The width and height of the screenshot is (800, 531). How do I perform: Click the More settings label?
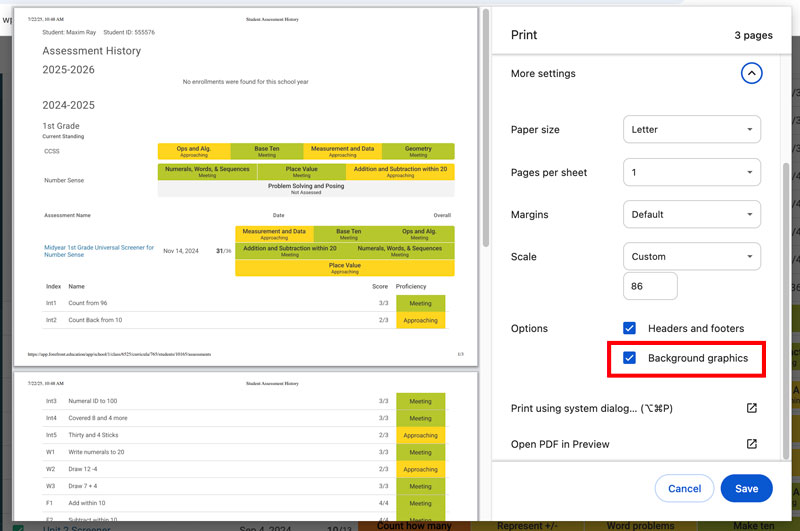(543, 73)
